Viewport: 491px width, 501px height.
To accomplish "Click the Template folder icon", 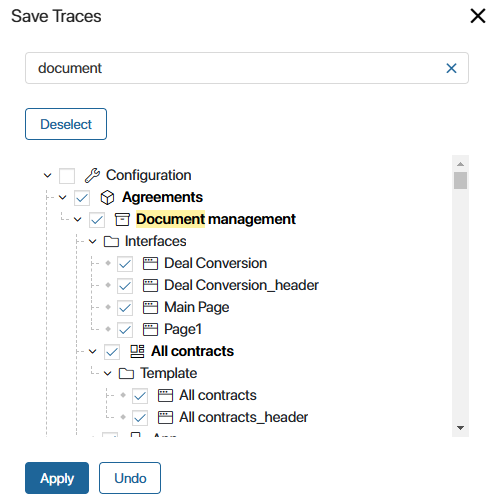I will click(126, 373).
